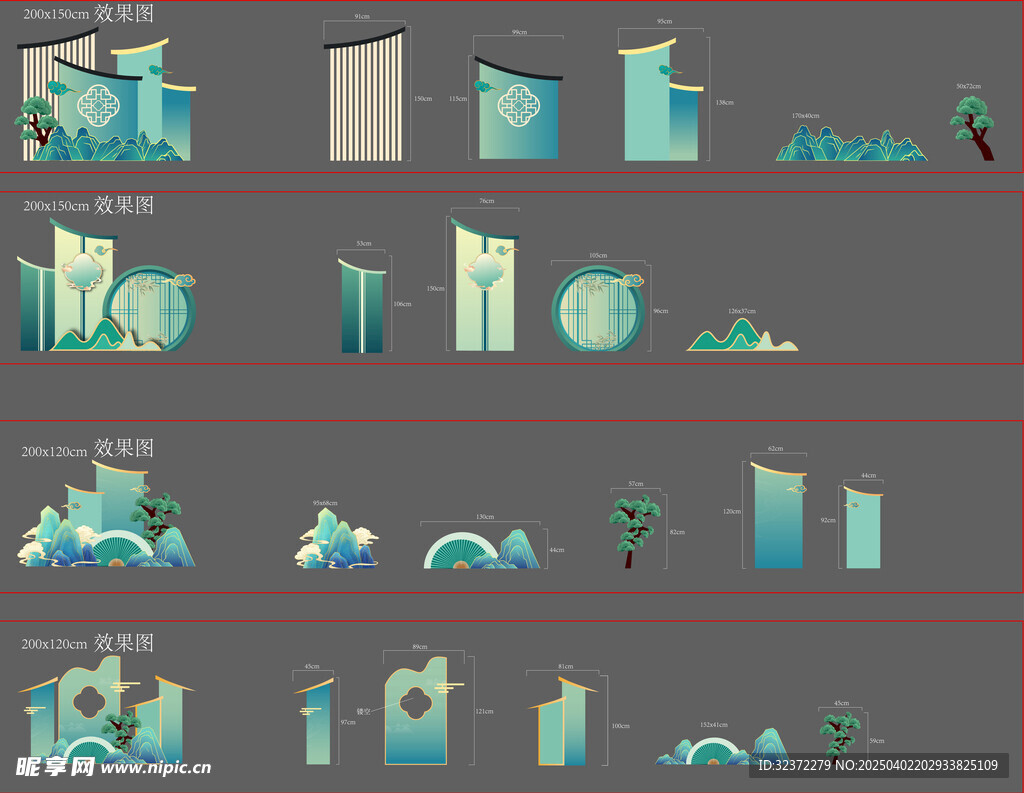Viewport: 1024px width, 793px height.
Task: Click the 130cm width label
Action: 485,517
